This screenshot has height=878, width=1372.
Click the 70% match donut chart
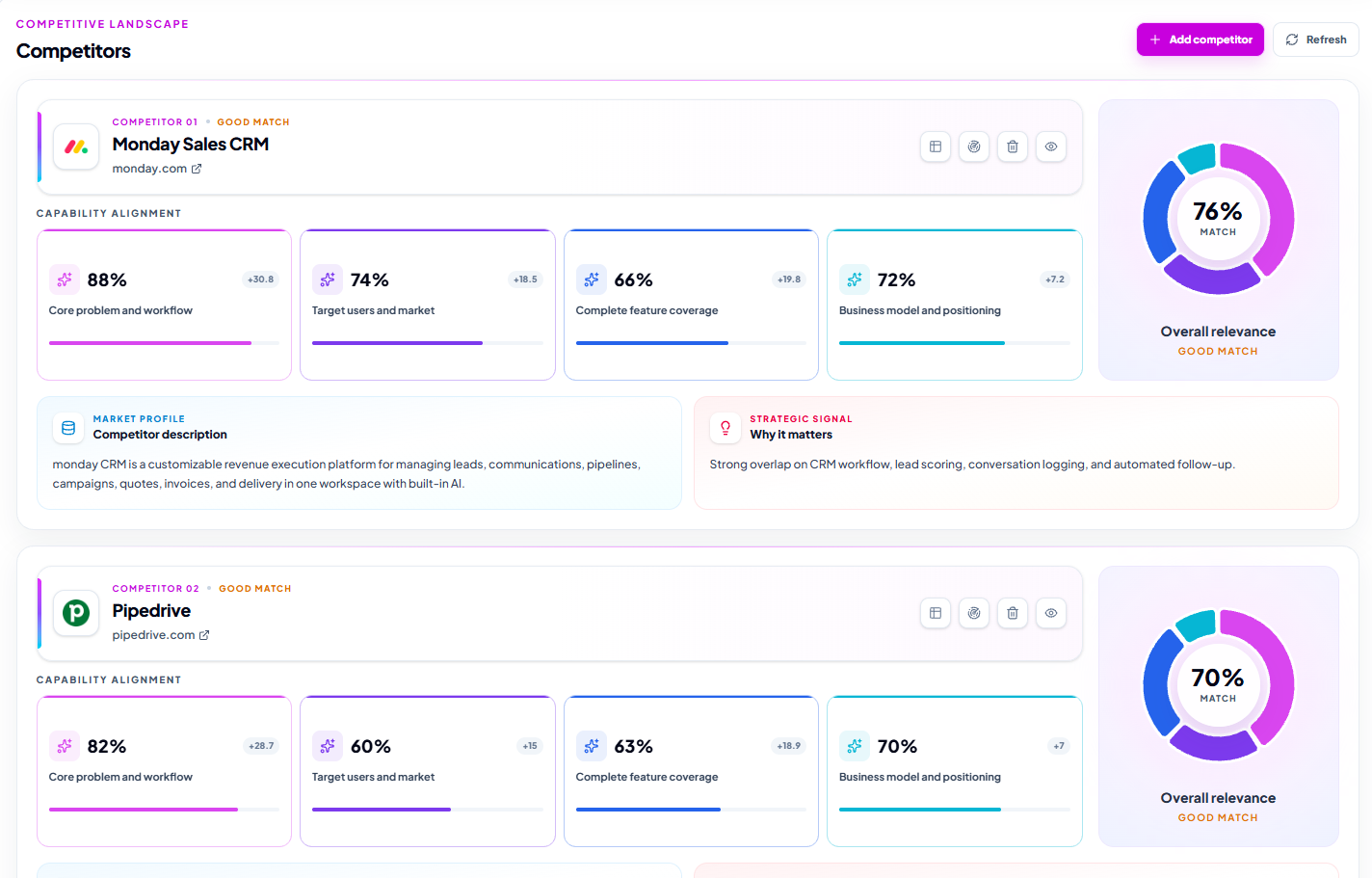click(x=1218, y=685)
